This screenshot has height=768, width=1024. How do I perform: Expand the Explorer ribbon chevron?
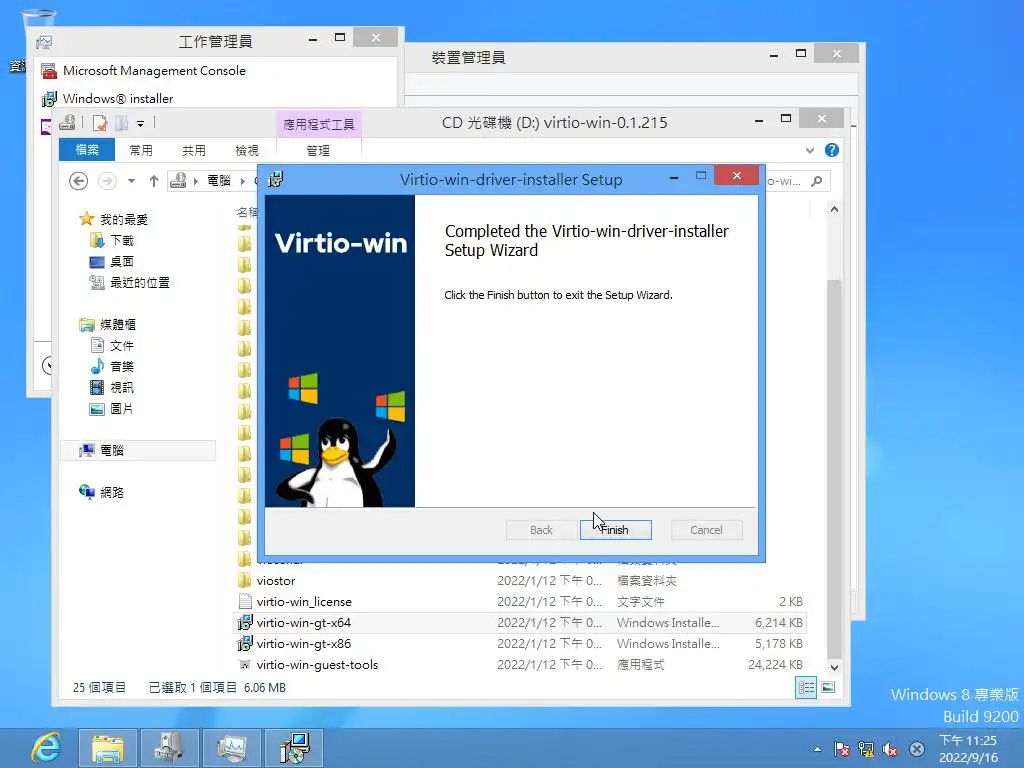tap(810, 150)
